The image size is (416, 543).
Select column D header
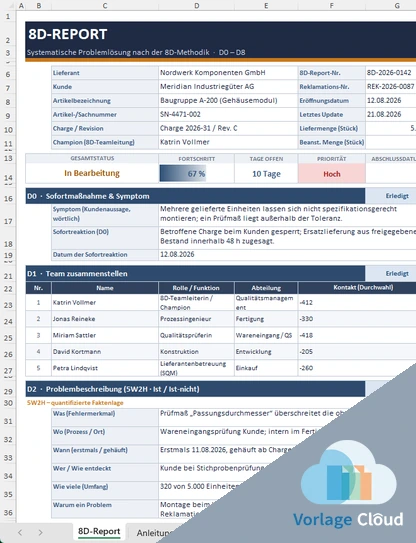point(196,6)
